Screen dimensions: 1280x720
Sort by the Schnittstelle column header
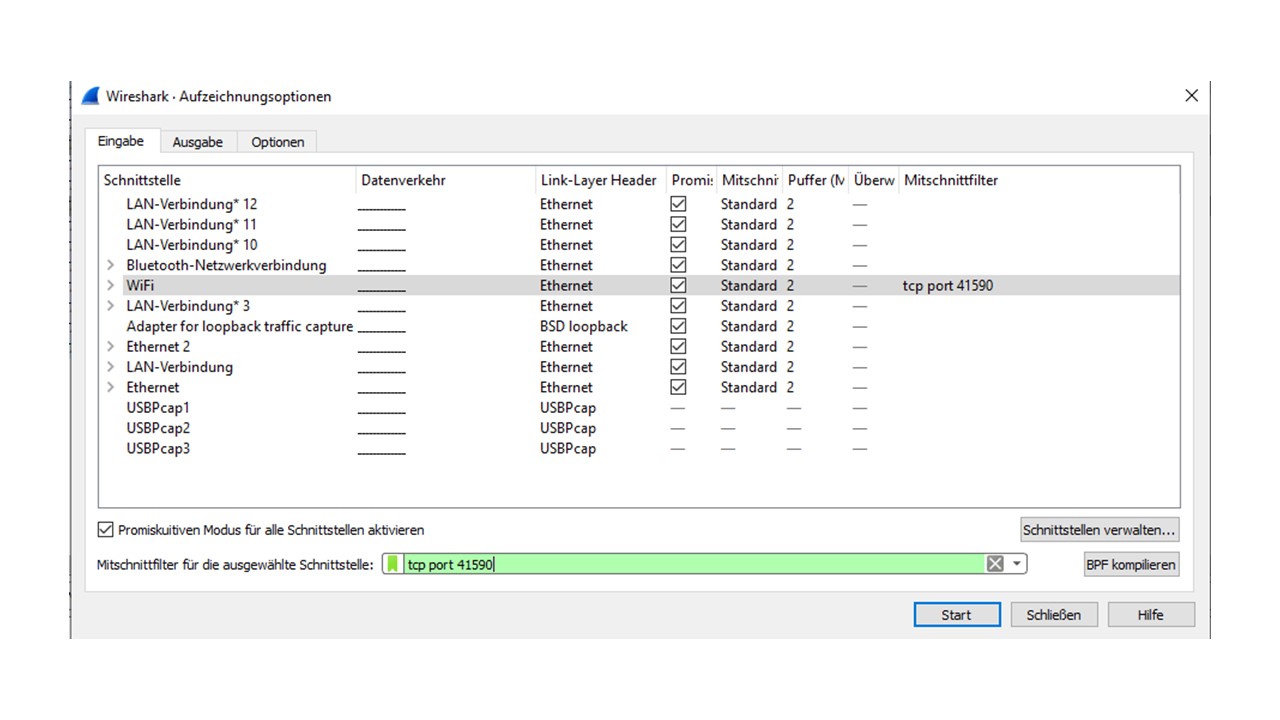click(227, 180)
